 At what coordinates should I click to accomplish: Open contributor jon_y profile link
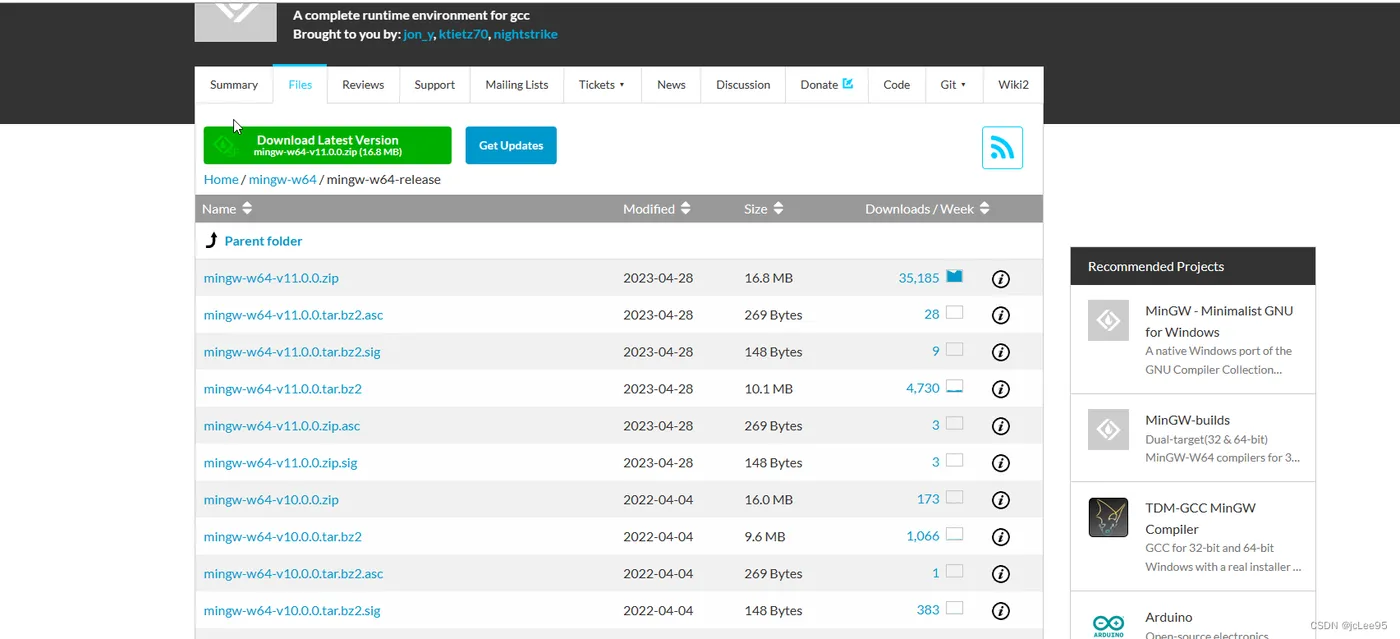(419, 34)
